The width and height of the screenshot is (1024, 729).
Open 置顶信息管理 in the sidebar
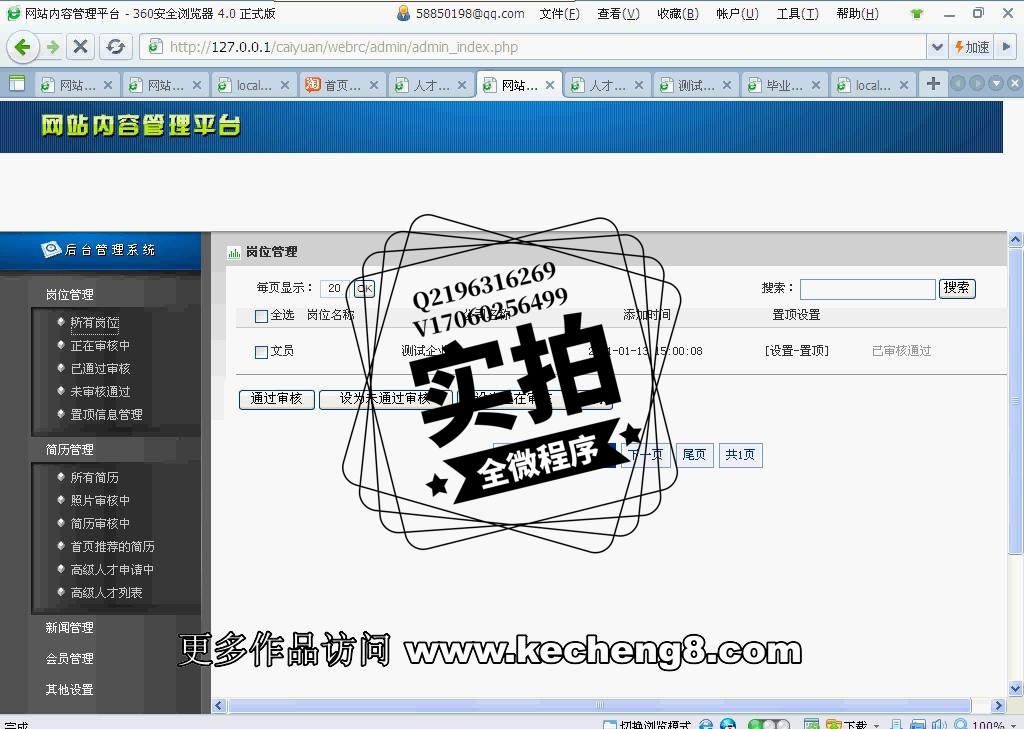[x=106, y=414]
